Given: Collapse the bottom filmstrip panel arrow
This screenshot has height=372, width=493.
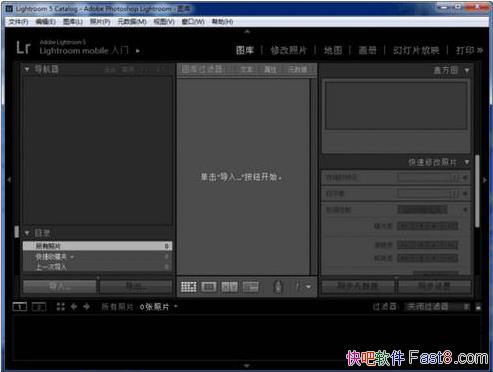Looking at the screenshot, I should (x=247, y=366).
